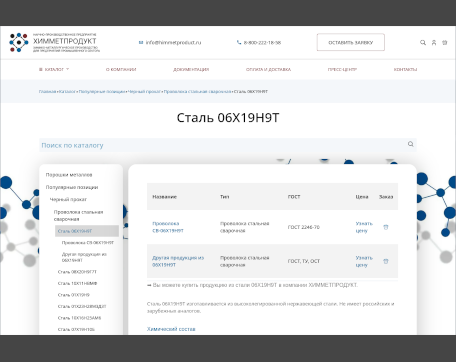Click the Тип column header
The width and height of the screenshot is (456, 362).
point(225,197)
